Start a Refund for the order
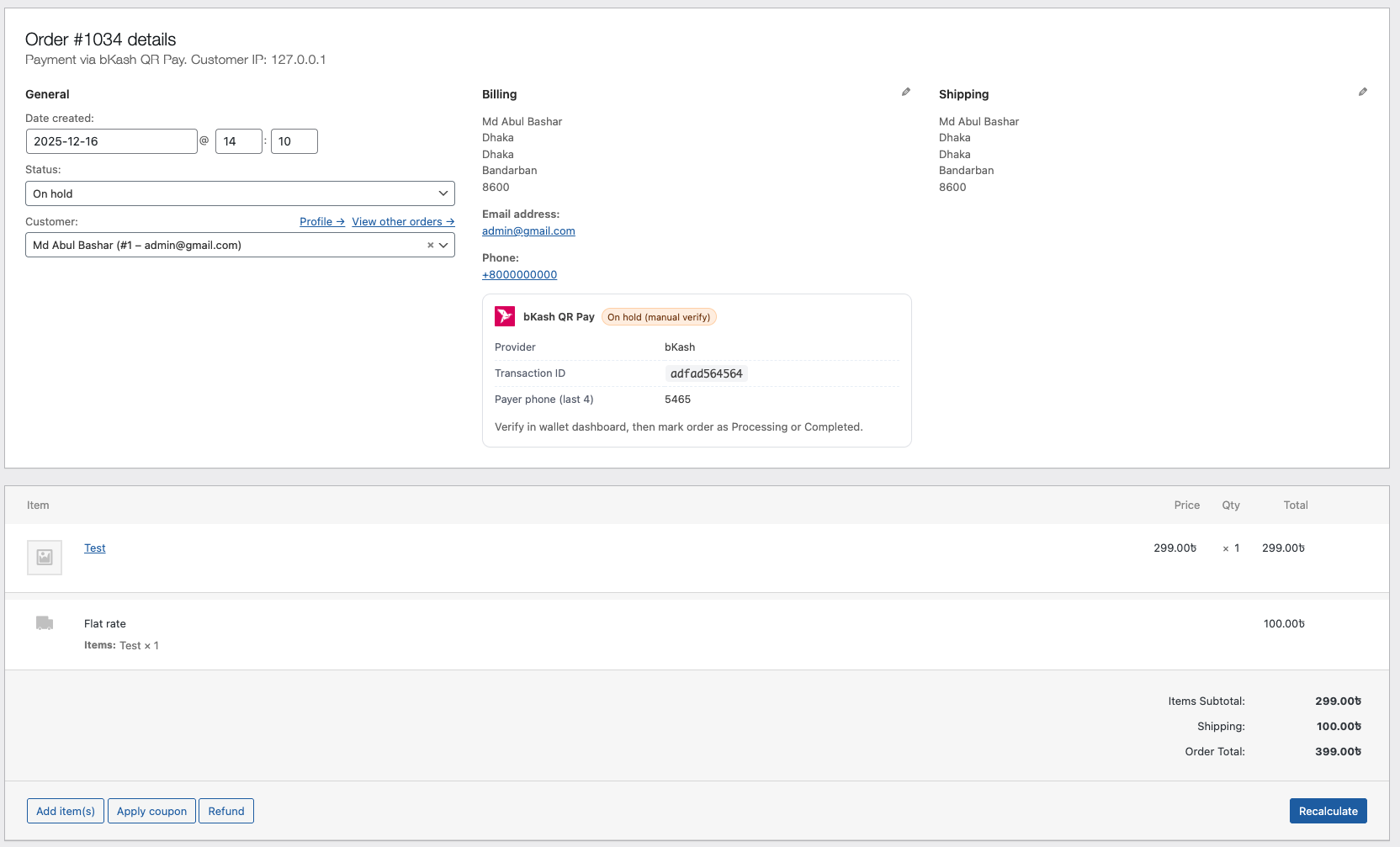The image size is (1400, 847). tap(225, 810)
